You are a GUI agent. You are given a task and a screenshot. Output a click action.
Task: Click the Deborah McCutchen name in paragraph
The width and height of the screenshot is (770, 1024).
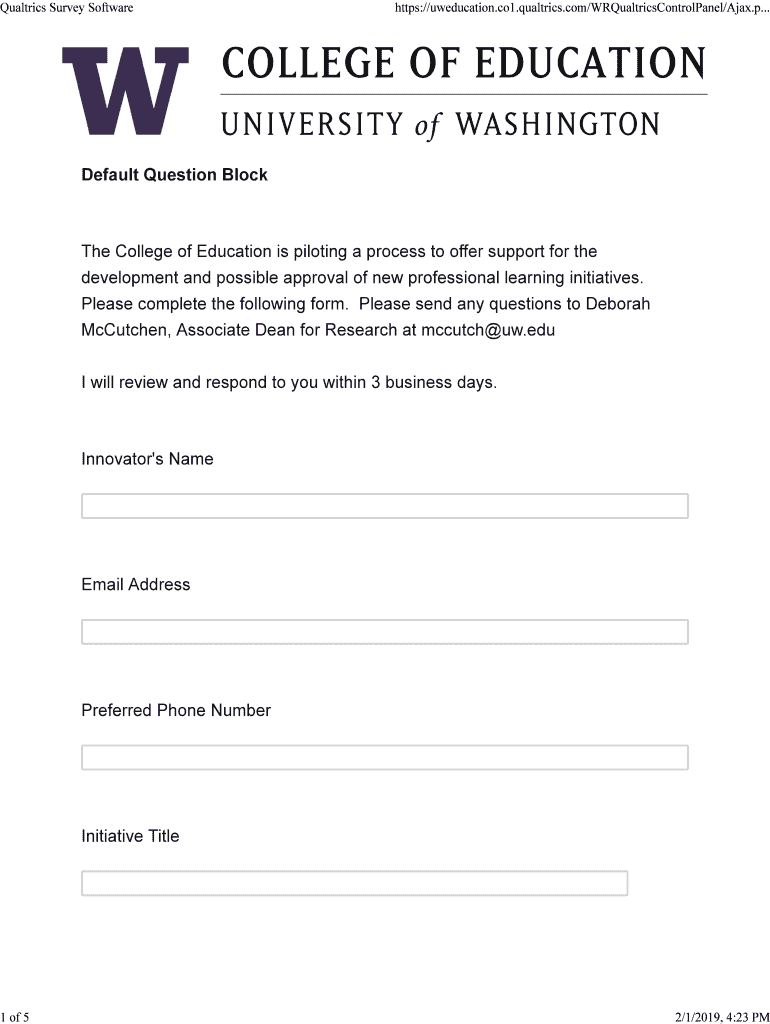(x=618, y=304)
